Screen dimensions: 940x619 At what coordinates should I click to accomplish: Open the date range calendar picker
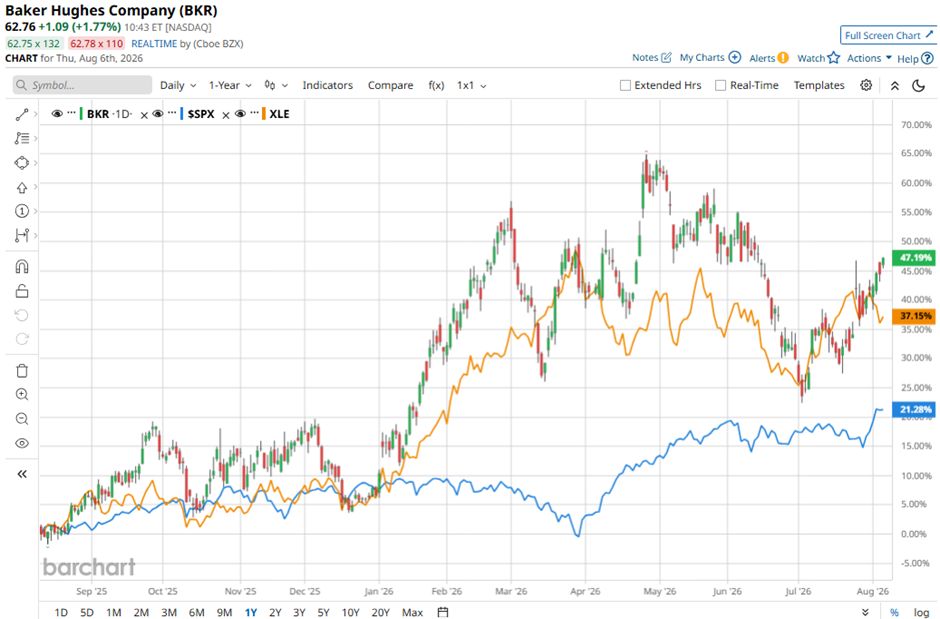(442, 612)
